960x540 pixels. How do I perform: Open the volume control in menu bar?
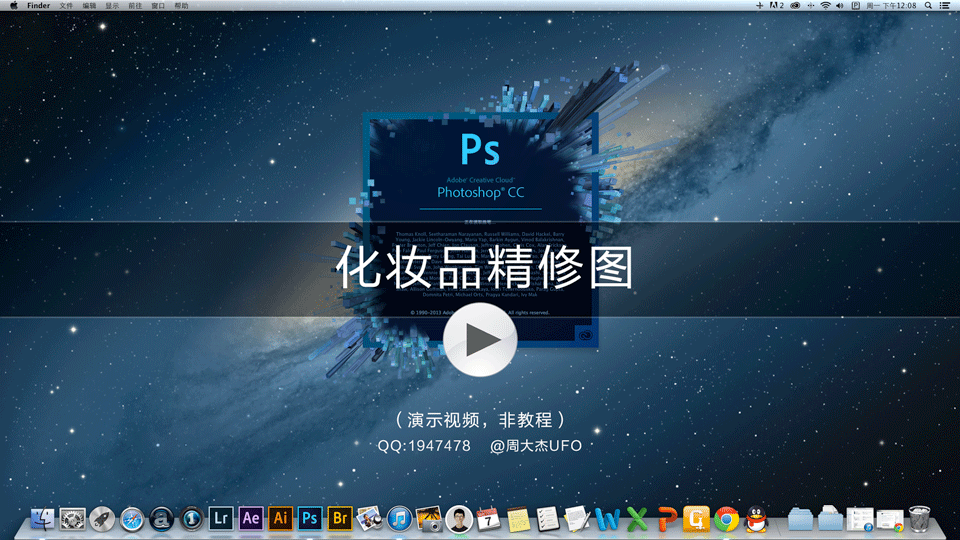[840, 6]
